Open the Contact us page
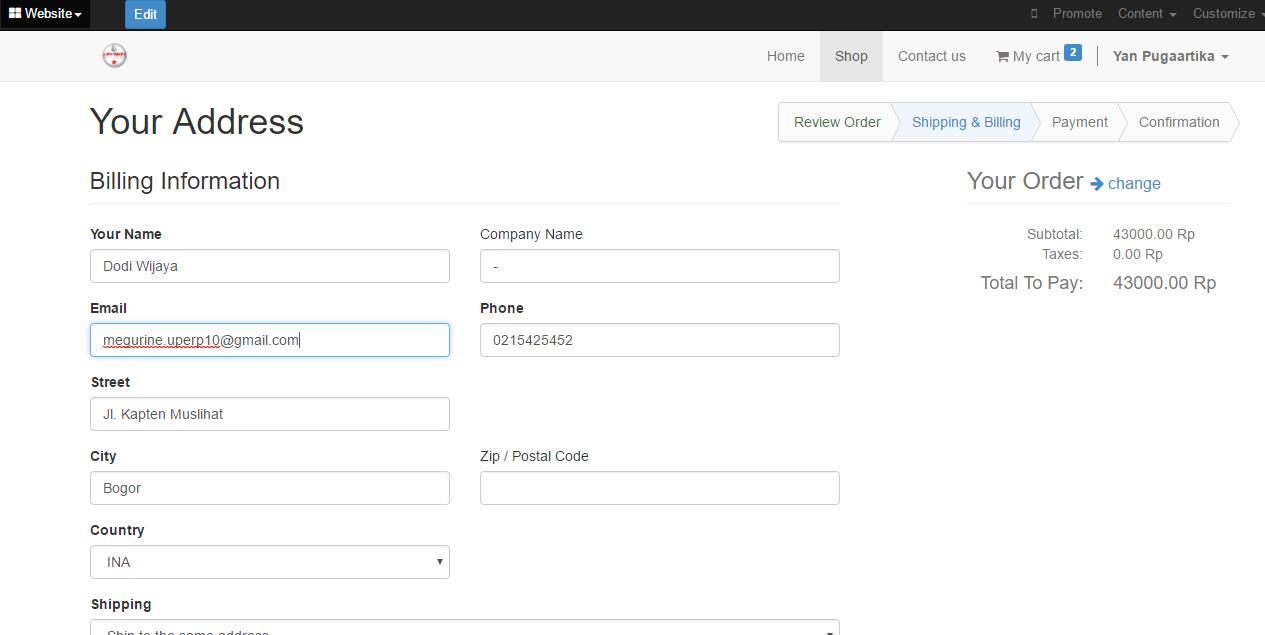The height and width of the screenshot is (635, 1265). click(x=931, y=56)
